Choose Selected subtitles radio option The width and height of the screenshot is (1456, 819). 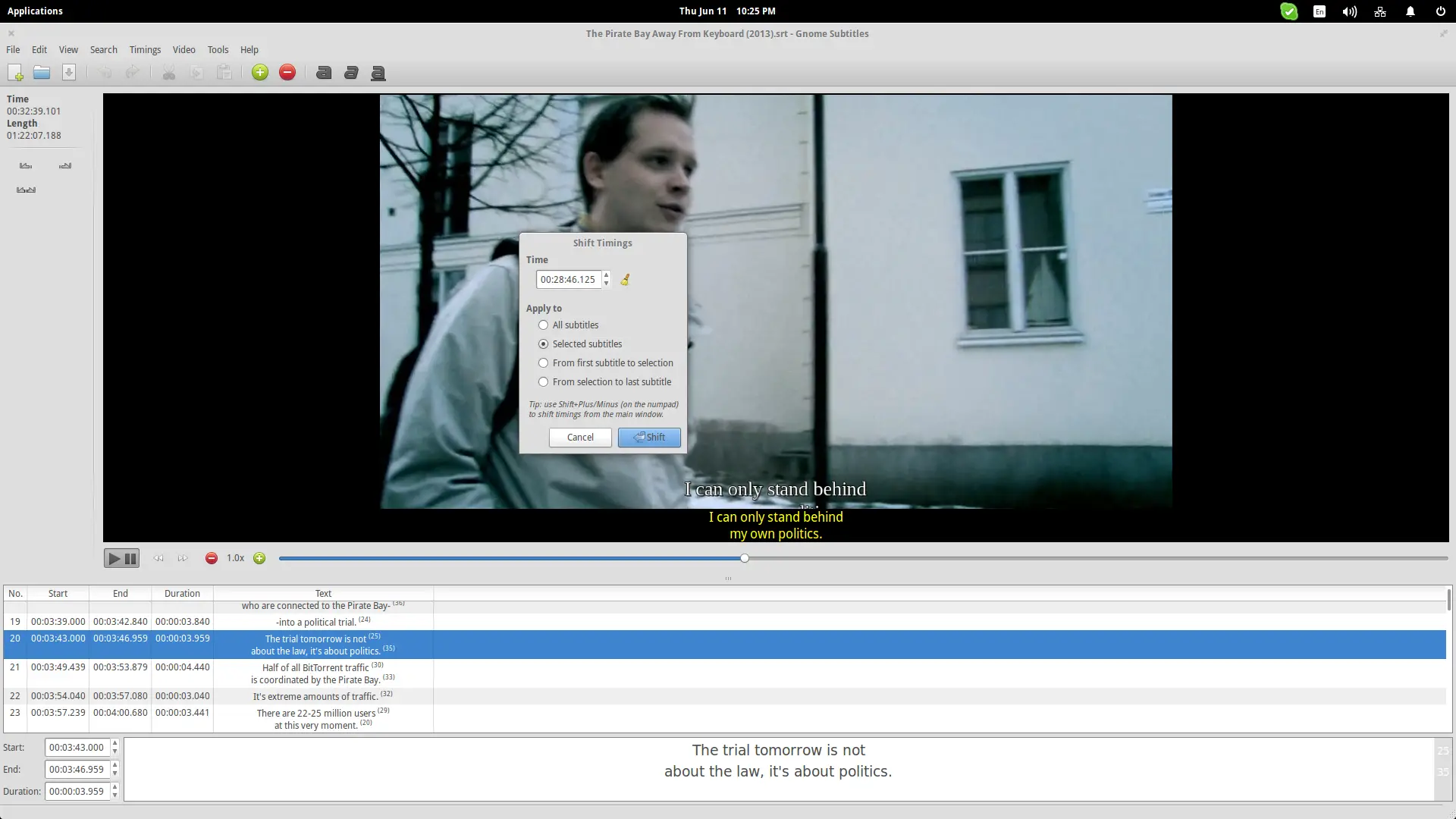pyautogui.click(x=580, y=344)
